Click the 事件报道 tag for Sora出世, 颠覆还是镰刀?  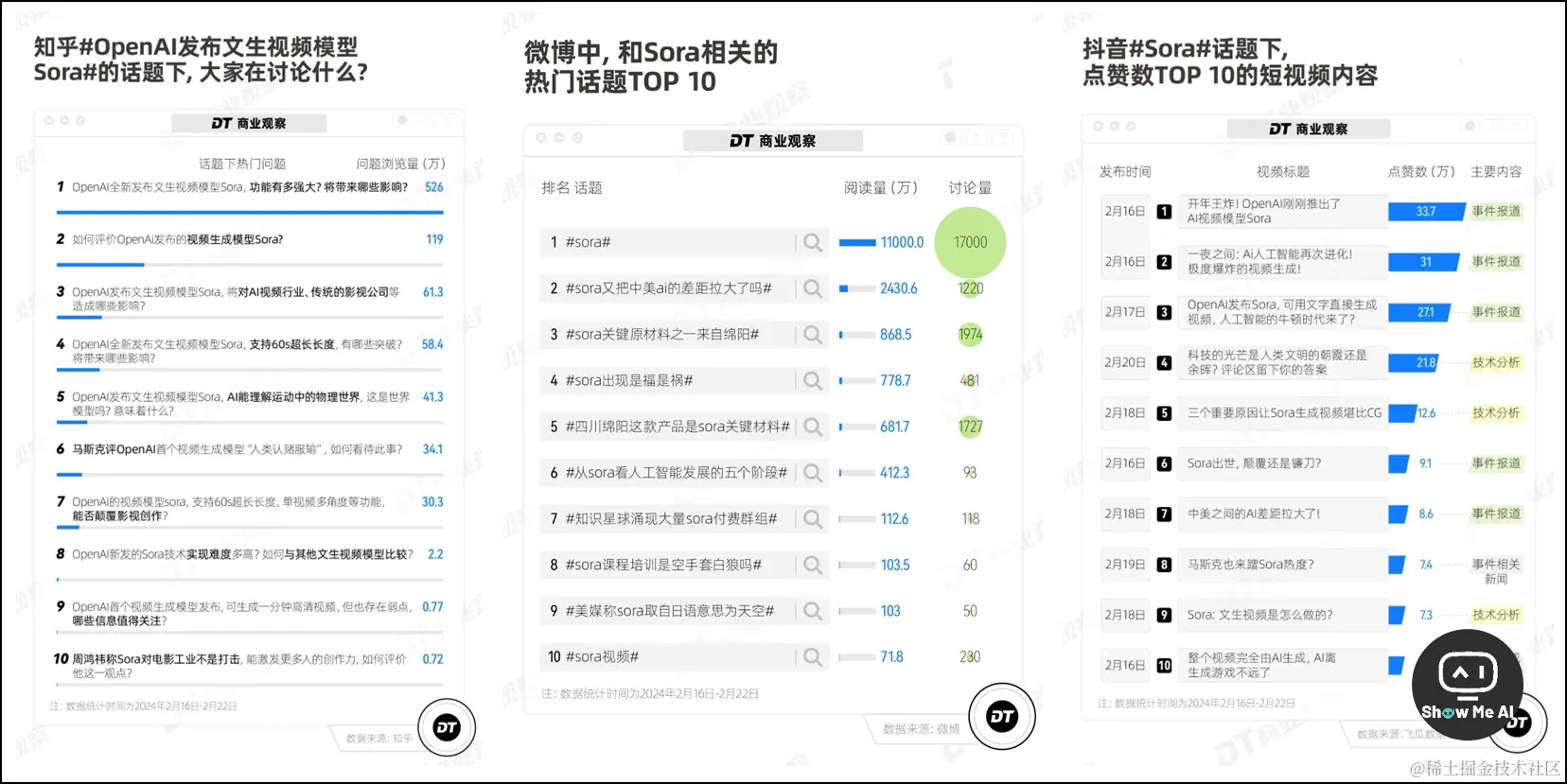pyautogui.click(x=1496, y=464)
